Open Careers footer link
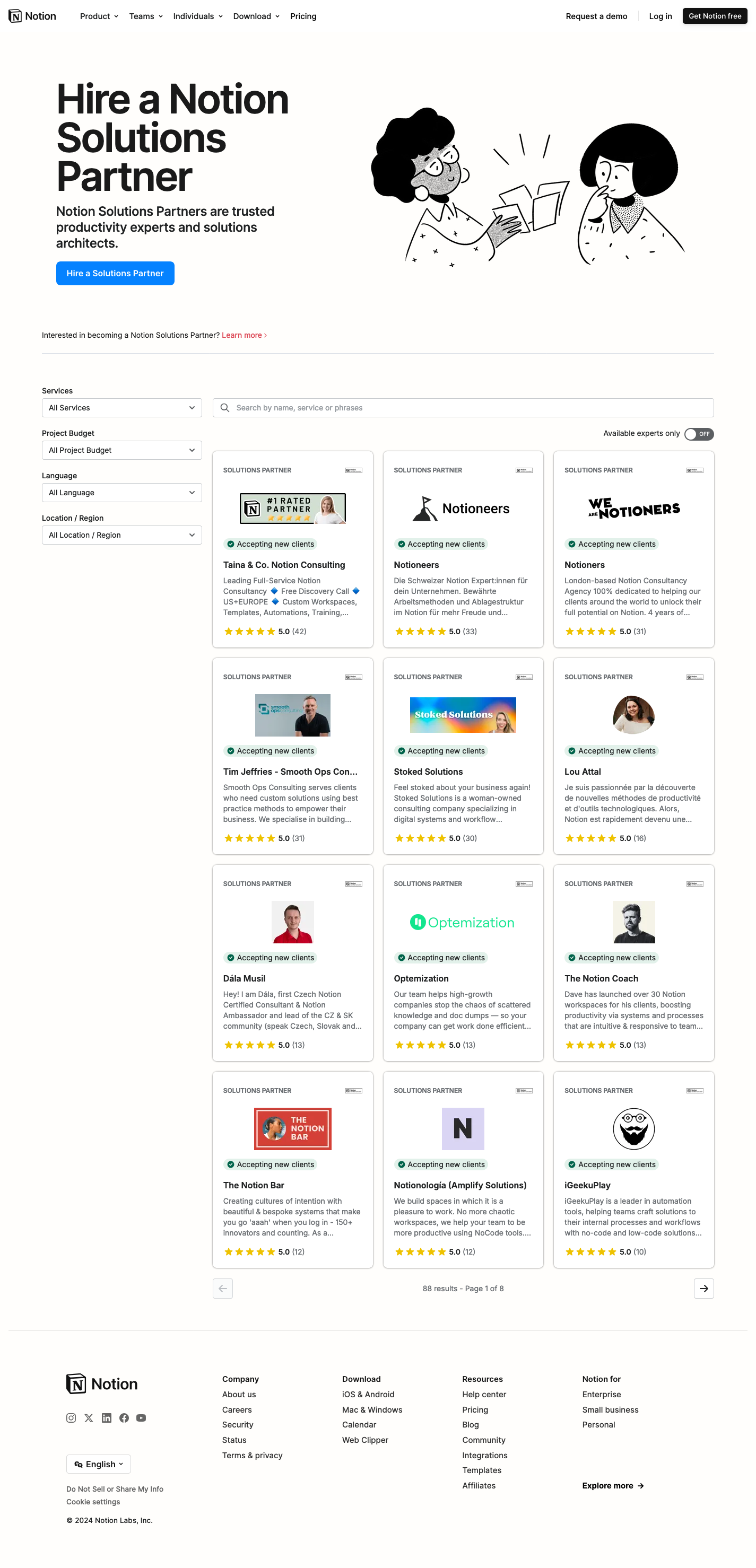Image resolution: width=756 pixels, height=1568 pixels. tap(237, 1410)
